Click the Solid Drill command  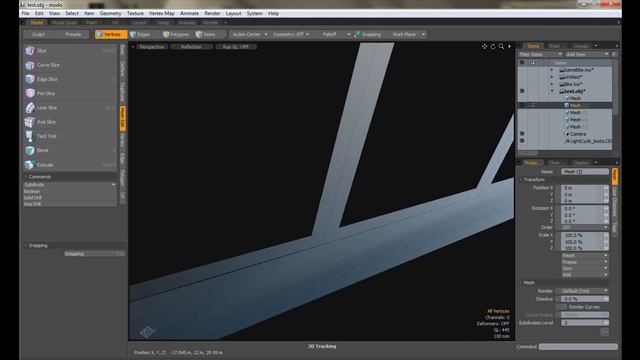point(69,198)
